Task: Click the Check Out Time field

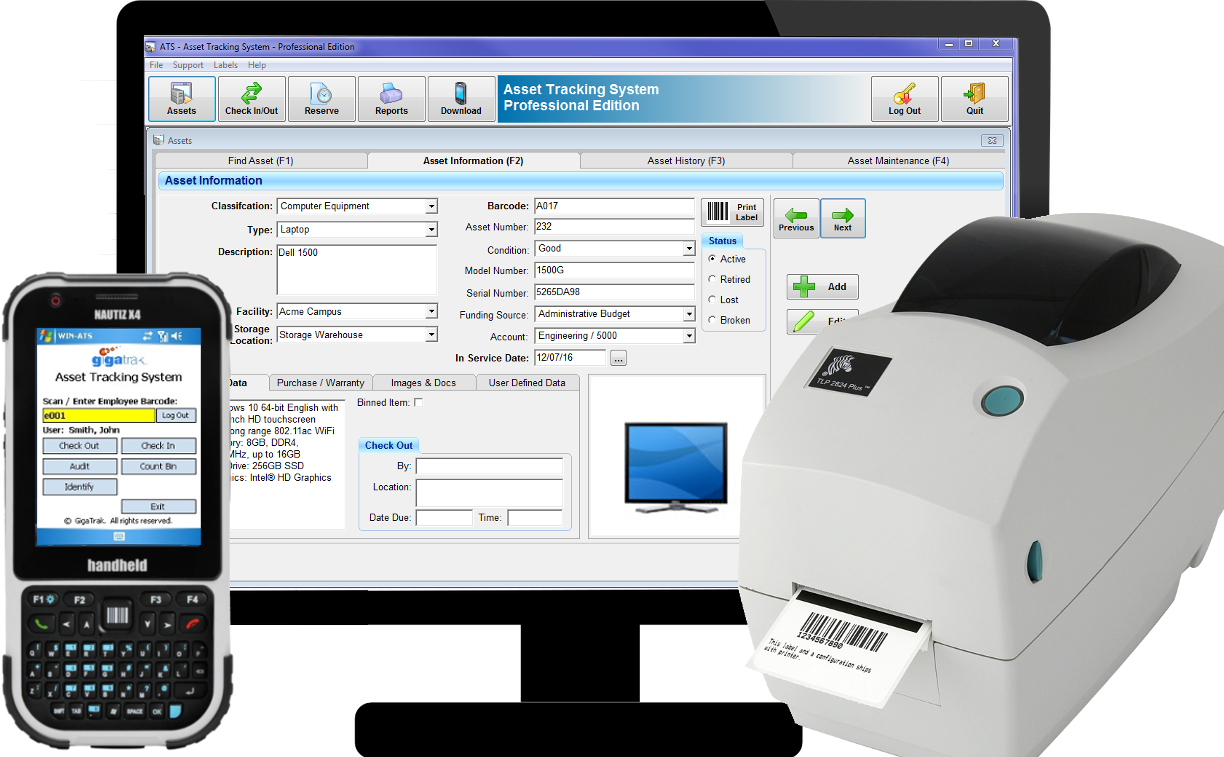Action: click(535, 518)
